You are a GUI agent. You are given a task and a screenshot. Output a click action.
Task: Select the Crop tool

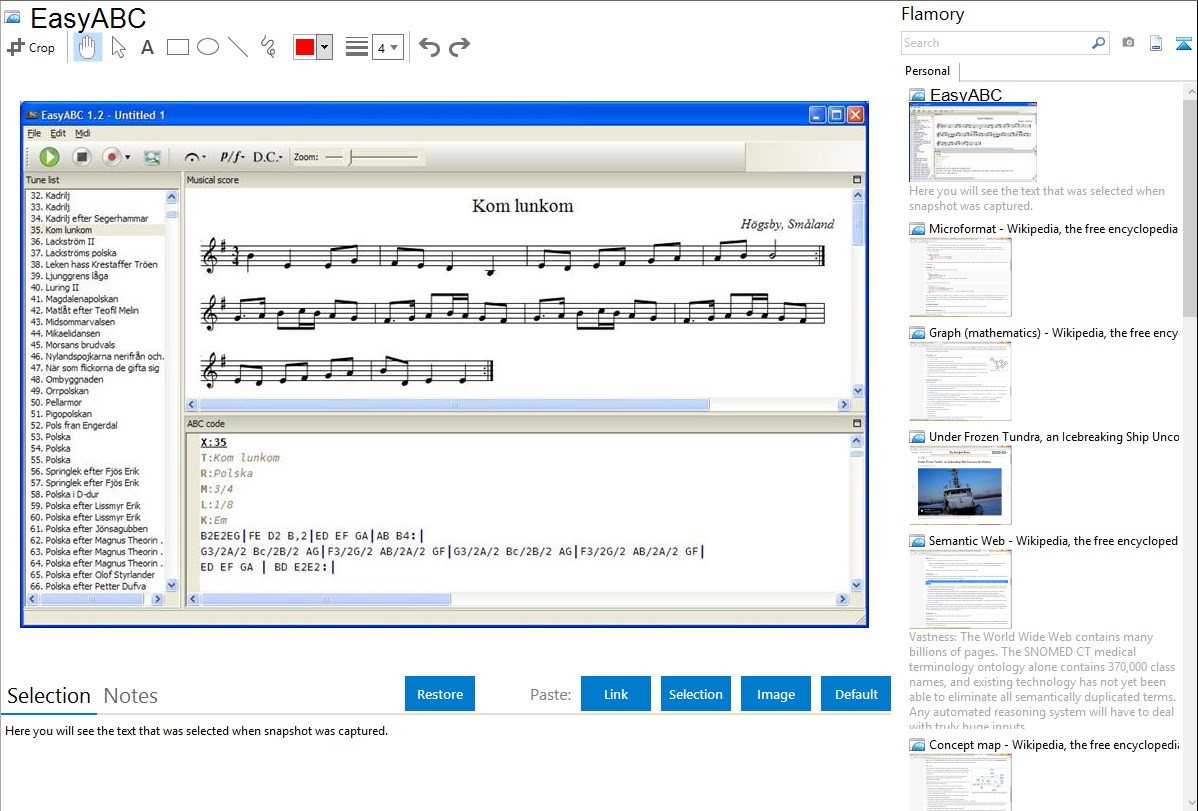coord(31,47)
